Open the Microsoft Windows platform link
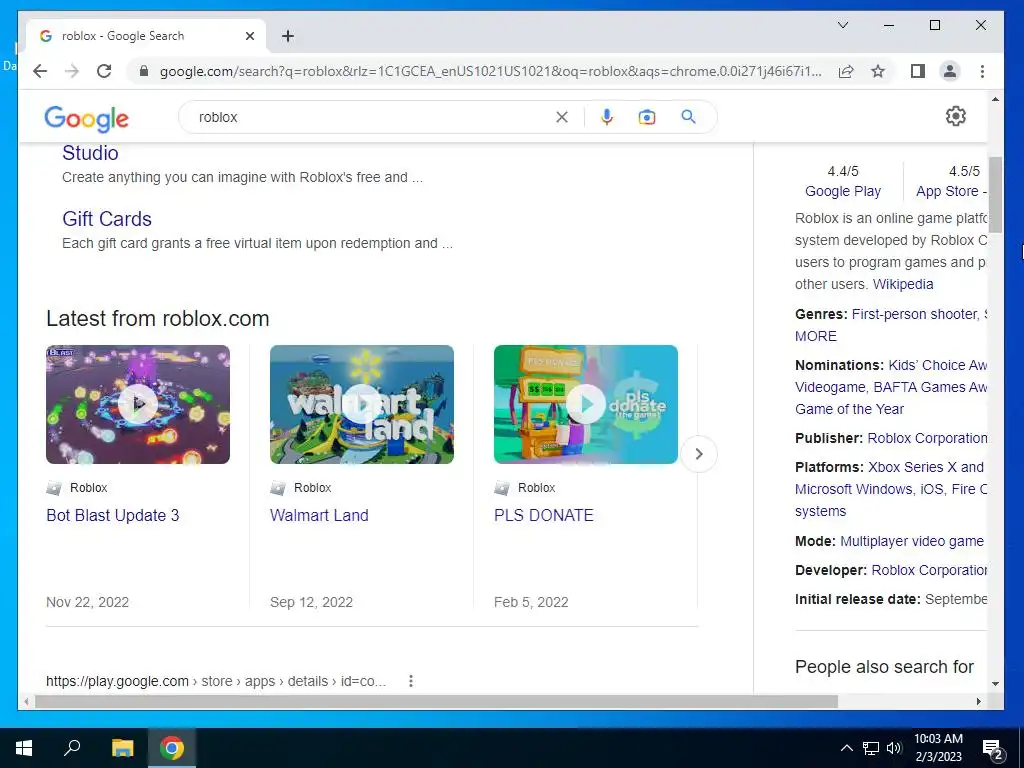The image size is (1024, 768). (854, 489)
